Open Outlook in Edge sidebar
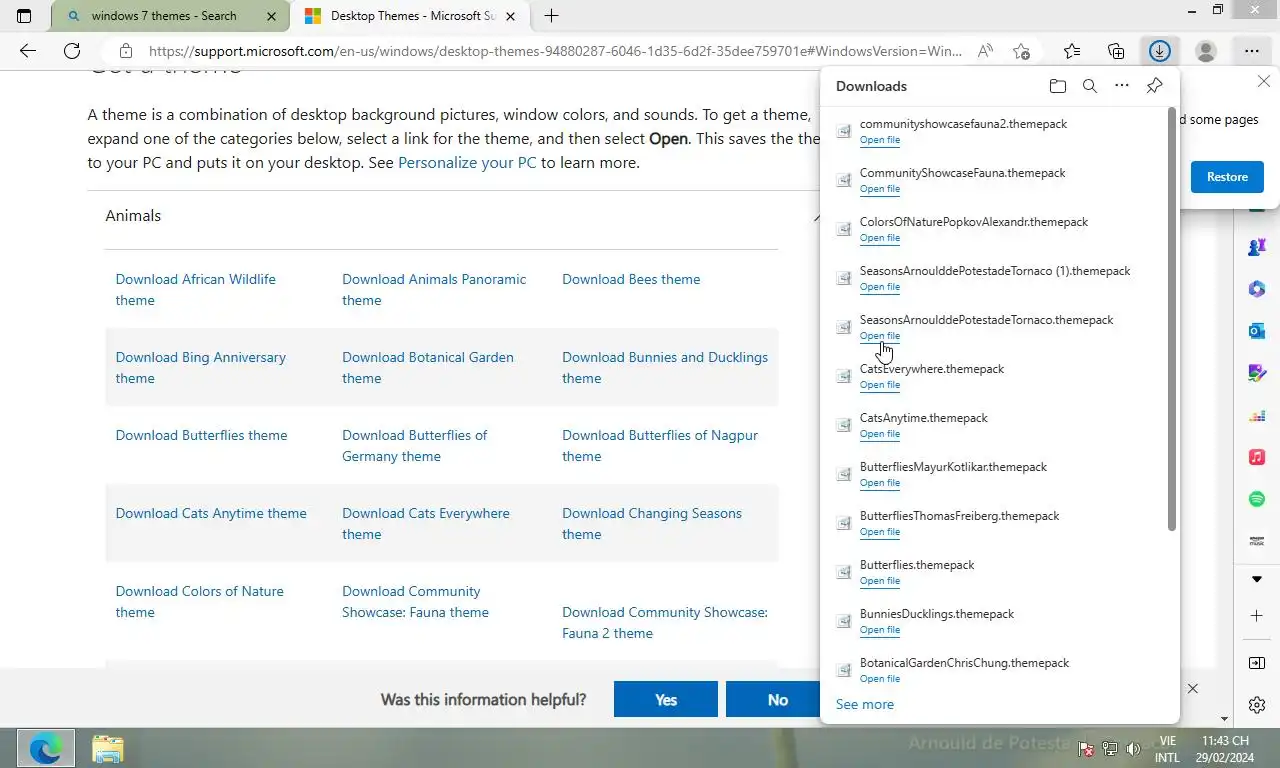The height and width of the screenshot is (768, 1280). tap(1257, 331)
